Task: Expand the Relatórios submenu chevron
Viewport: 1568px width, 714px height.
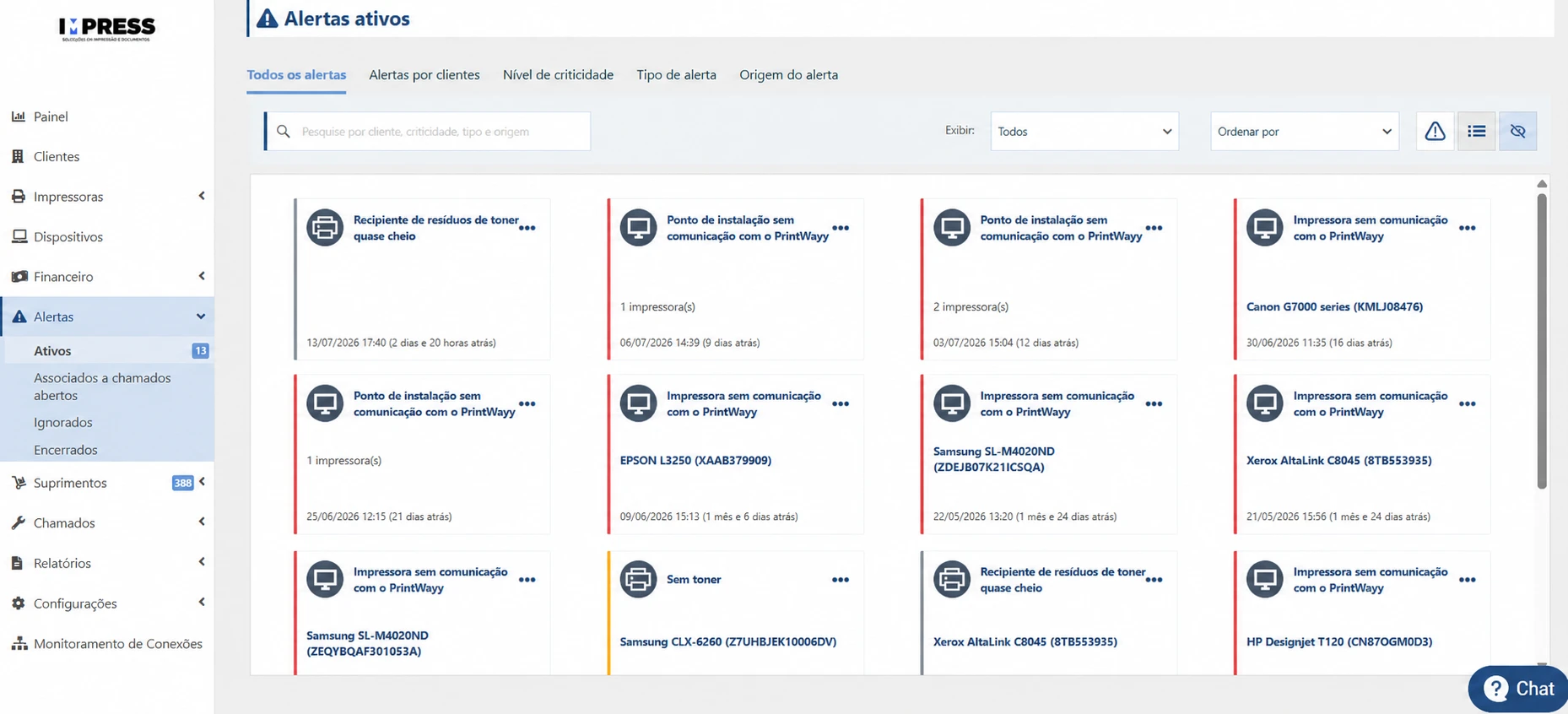Action: [x=202, y=562]
